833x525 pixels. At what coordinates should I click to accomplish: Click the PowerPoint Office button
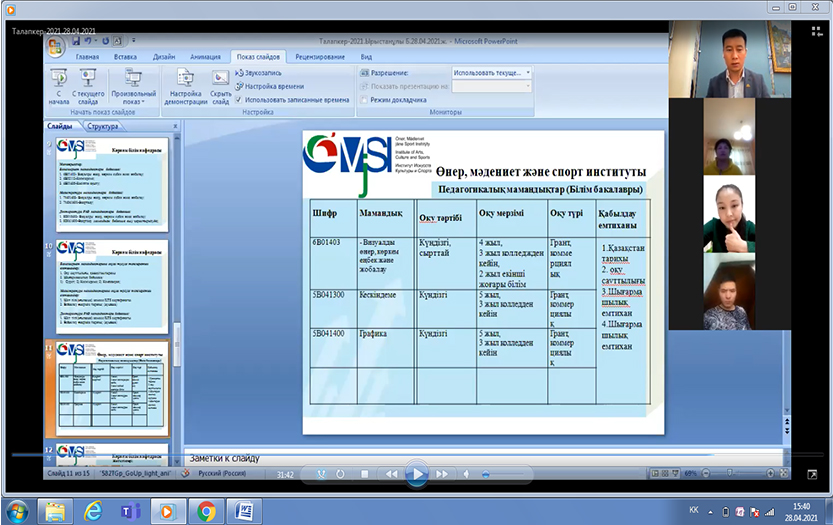pyautogui.click(x=55, y=47)
